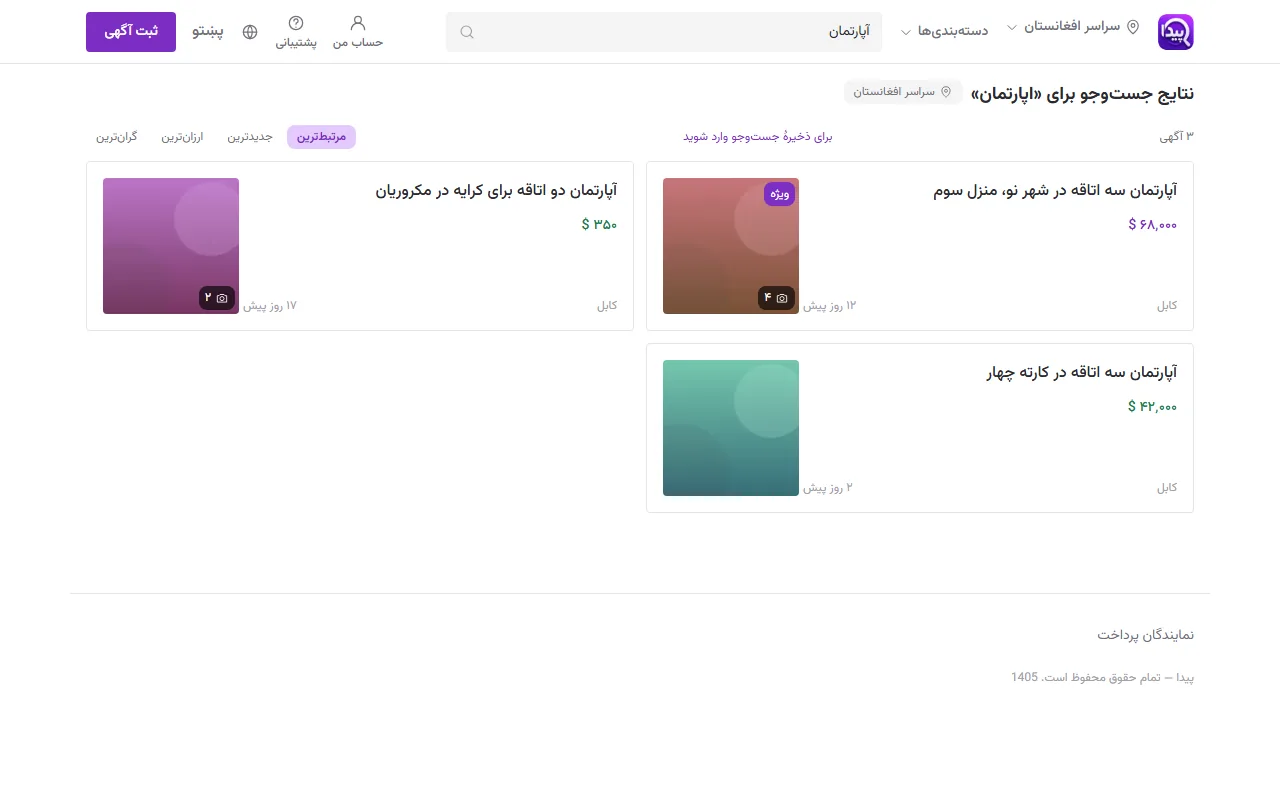
Task: Open the language globe icon
Action: coord(250,32)
